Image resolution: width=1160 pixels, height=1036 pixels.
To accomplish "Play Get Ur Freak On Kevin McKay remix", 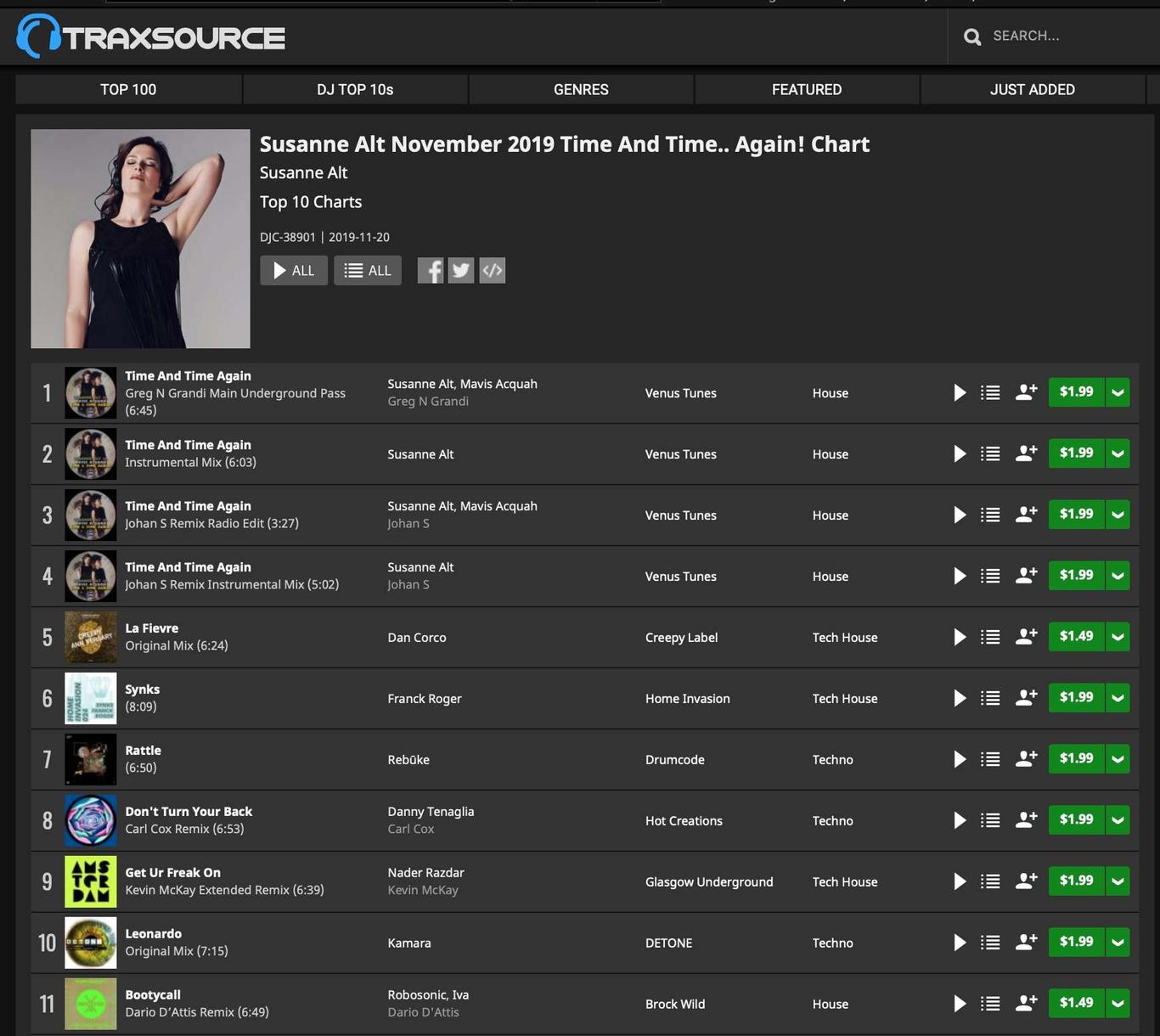I will coord(960,881).
